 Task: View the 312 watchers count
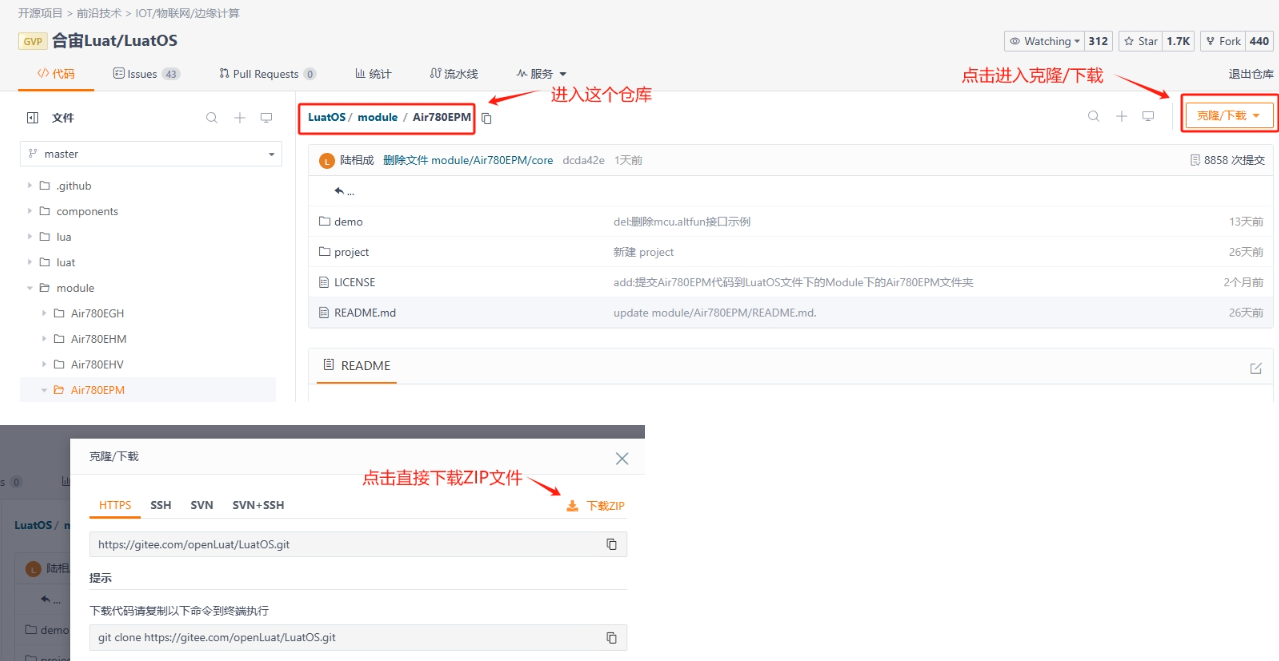click(x=1098, y=41)
